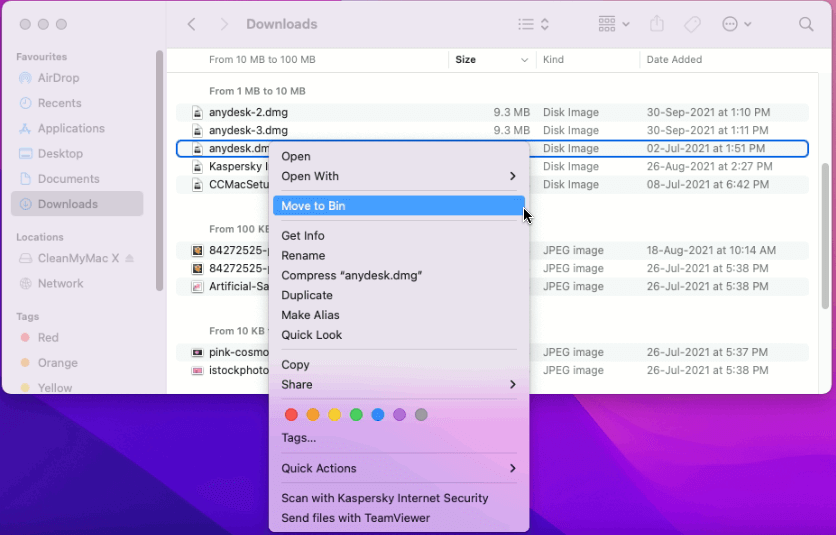Image resolution: width=836 pixels, height=535 pixels.
Task: Open the ellipsis action menu in the toolbar
Action: (x=736, y=24)
